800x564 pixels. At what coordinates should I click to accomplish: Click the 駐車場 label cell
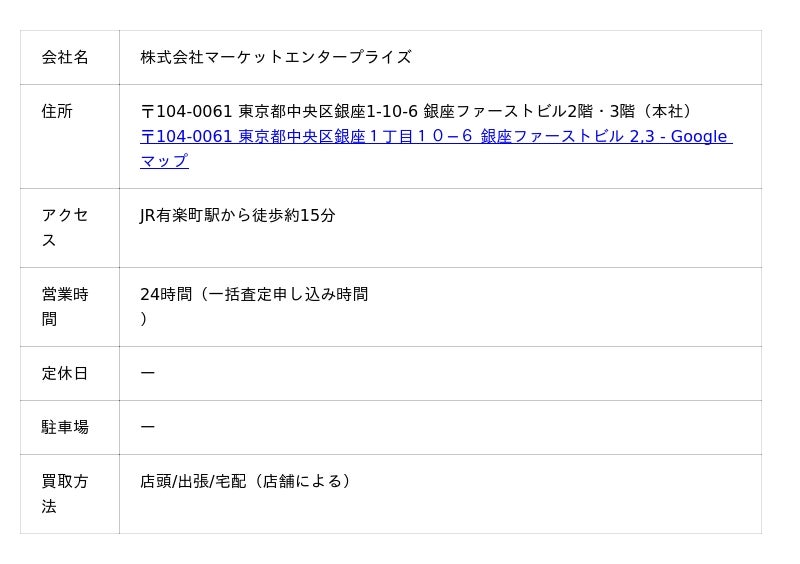[65, 427]
